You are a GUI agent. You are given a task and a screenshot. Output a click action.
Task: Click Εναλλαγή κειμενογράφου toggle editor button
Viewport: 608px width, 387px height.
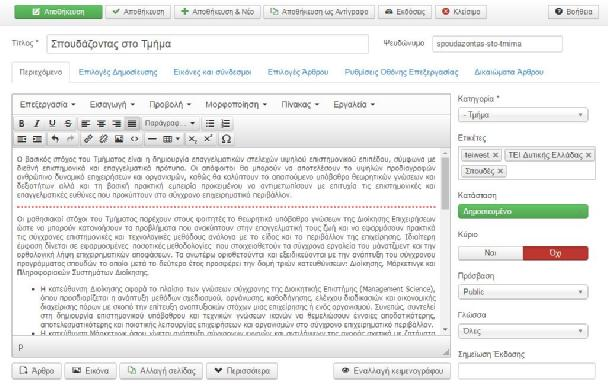tap(392, 371)
